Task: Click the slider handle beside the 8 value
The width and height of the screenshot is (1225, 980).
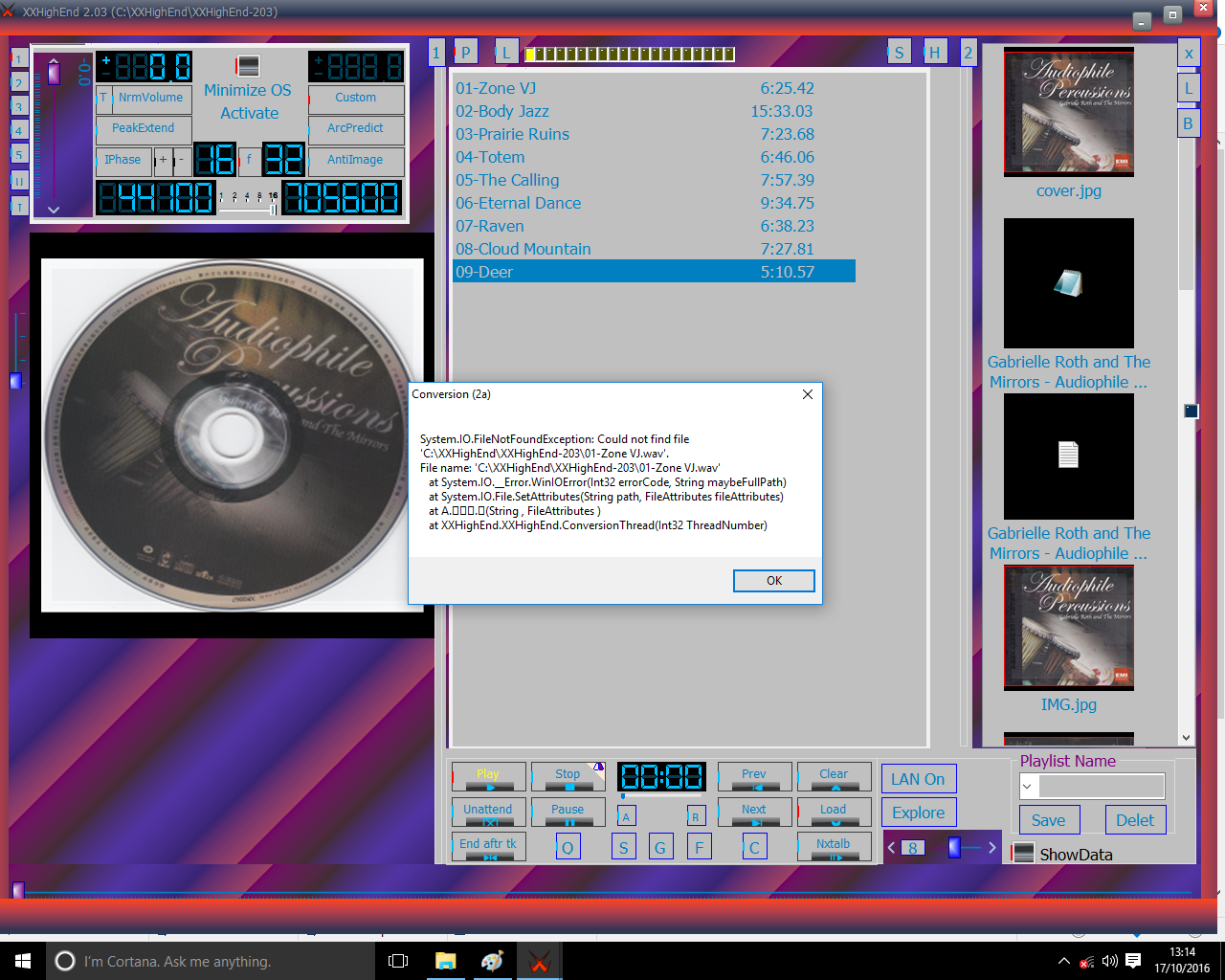Action: (x=954, y=847)
